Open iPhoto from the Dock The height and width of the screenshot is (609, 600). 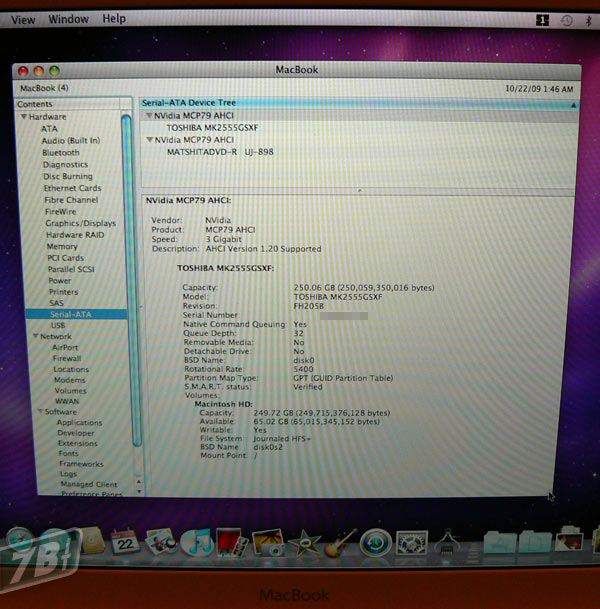click(x=268, y=543)
